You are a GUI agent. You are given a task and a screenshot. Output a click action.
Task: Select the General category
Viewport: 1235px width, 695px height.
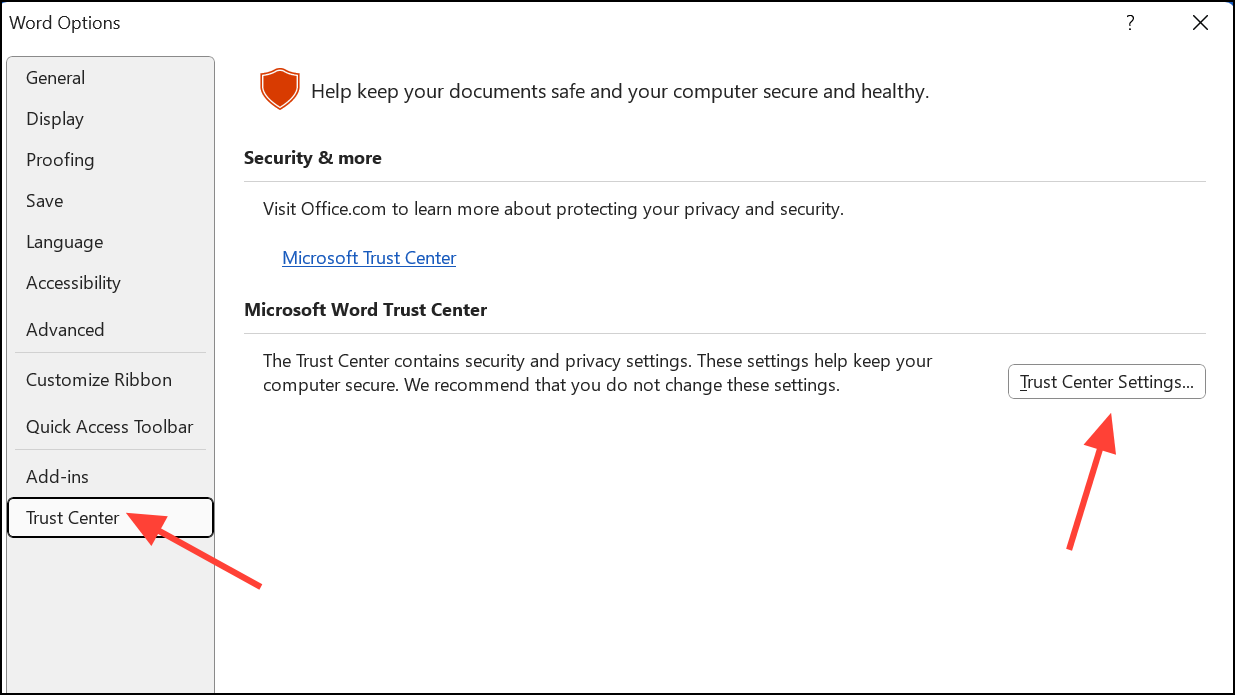pyautogui.click(x=56, y=78)
